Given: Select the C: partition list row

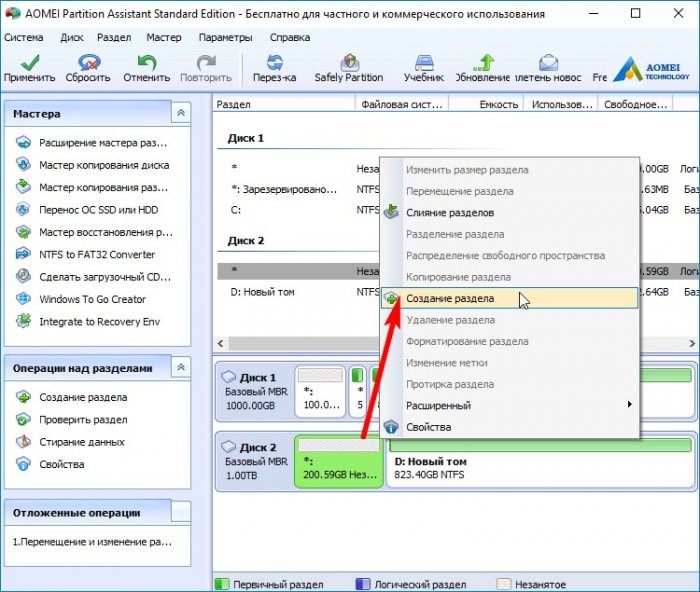Looking at the screenshot, I should coord(299,209).
